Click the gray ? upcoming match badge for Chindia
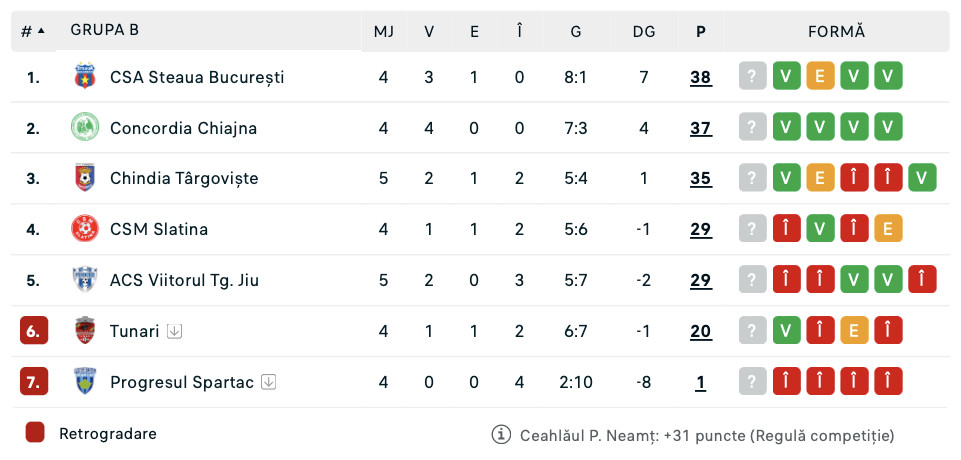Image resolution: width=961 pixels, height=460 pixels. (754, 179)
